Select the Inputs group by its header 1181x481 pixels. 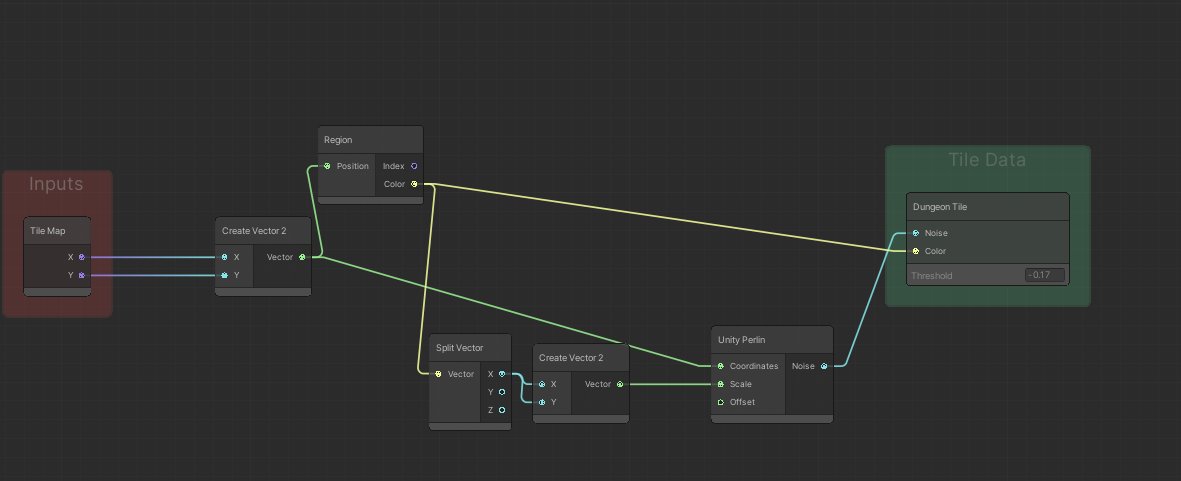point(56,184)
